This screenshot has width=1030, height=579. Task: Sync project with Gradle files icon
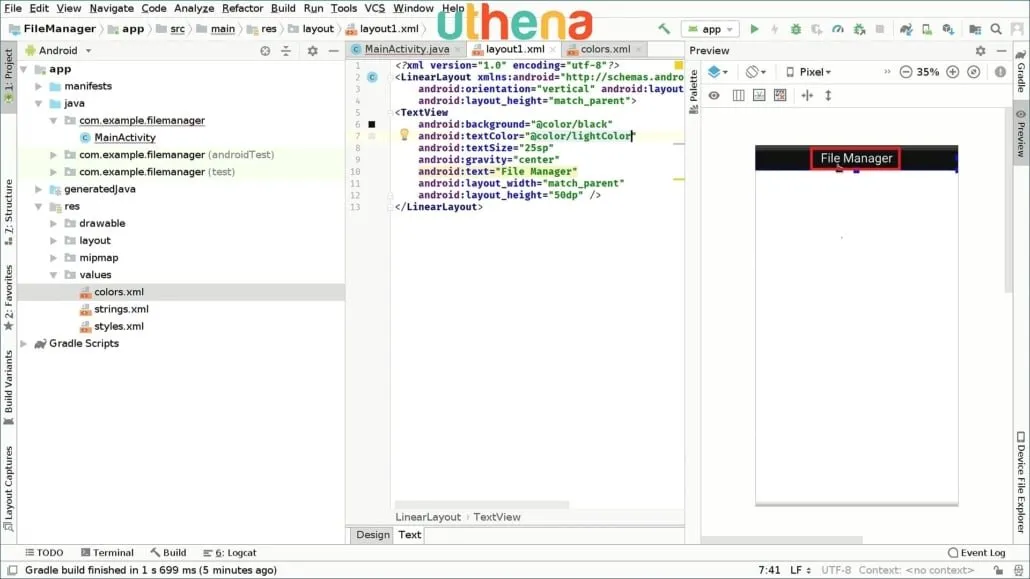pos(906,29)
